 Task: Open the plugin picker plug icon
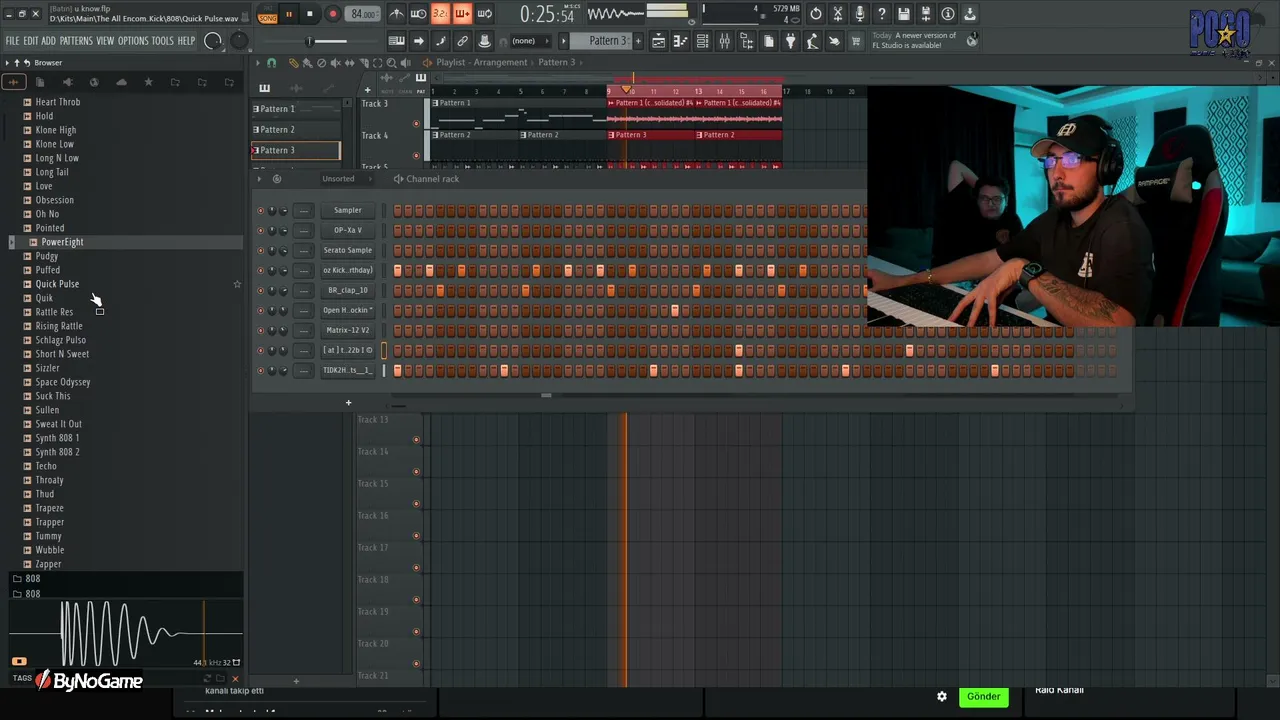pos(790,41)
